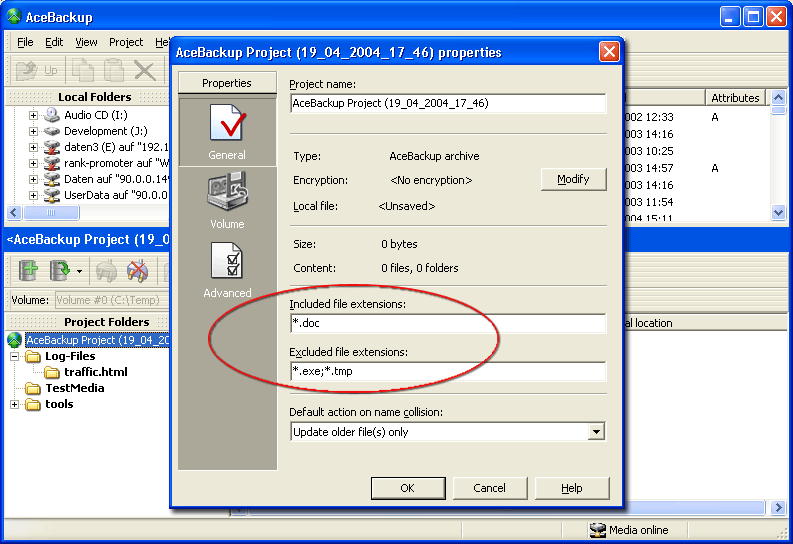Open the Edit menu
The image size is (793, 544).
54,42
